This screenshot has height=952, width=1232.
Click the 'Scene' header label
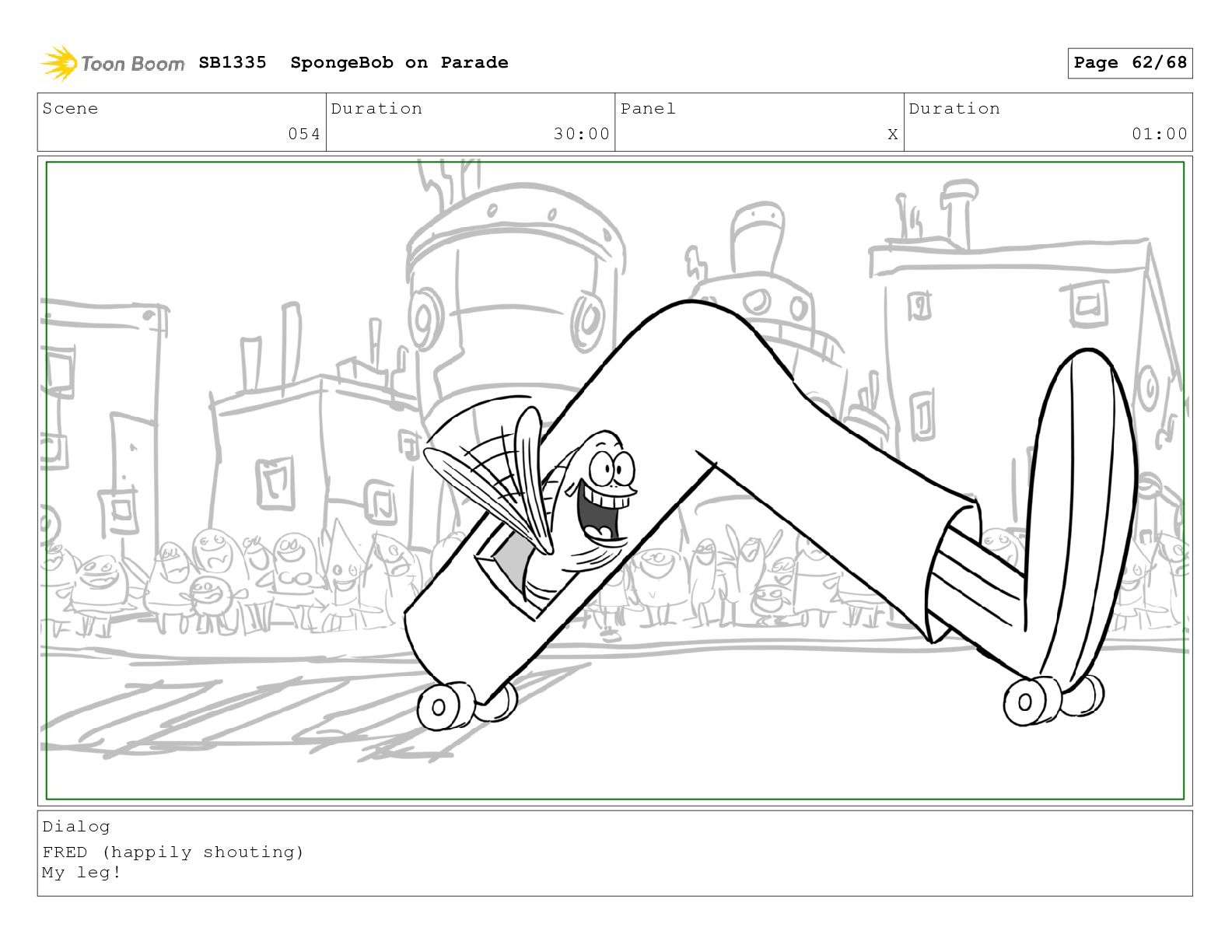coord(71,109)
